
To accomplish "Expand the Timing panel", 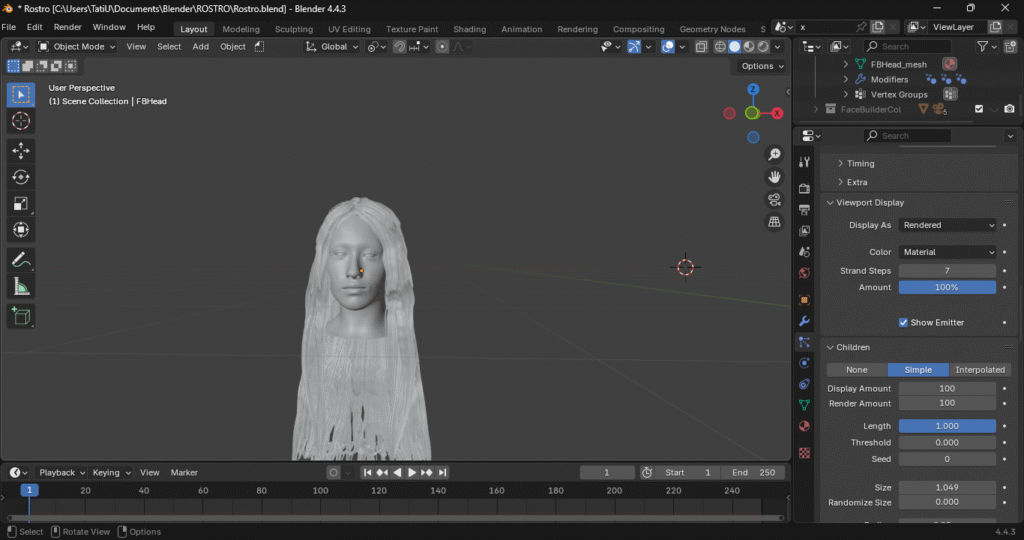I will click(860, 163).
